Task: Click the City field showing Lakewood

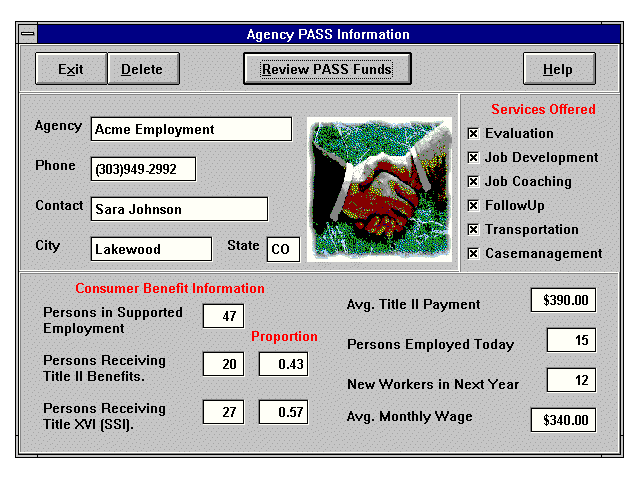Action: 151,249
